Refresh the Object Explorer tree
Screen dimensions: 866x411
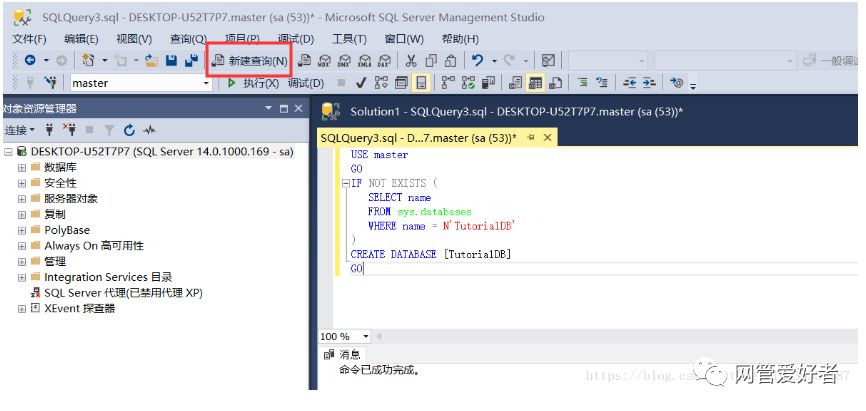coord(129,130)
